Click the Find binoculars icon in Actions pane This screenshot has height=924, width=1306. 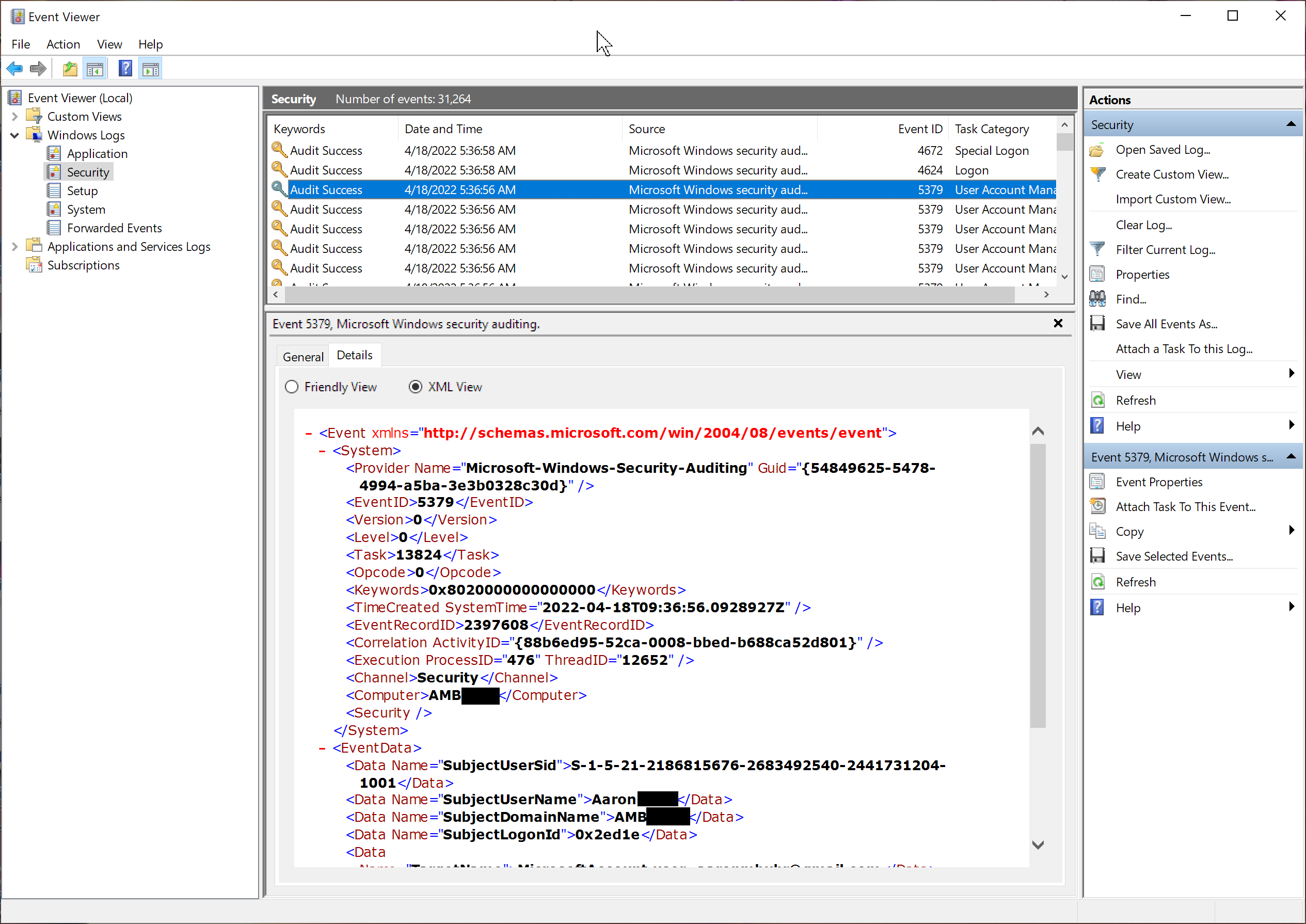click(1098, 298)
